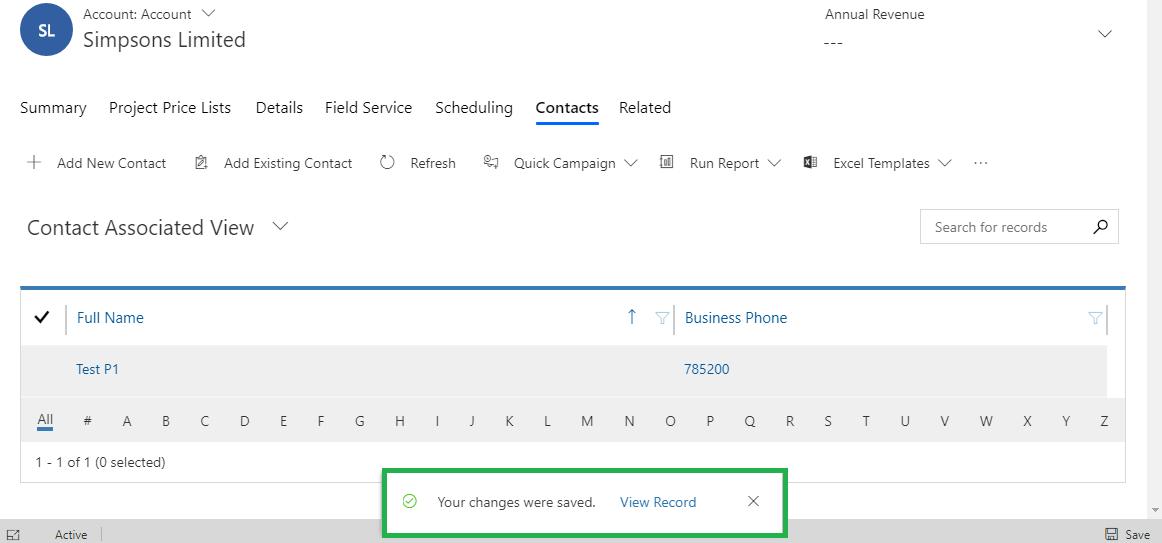
Task: Filter contacts by letter P
Action: click(710, 422)
